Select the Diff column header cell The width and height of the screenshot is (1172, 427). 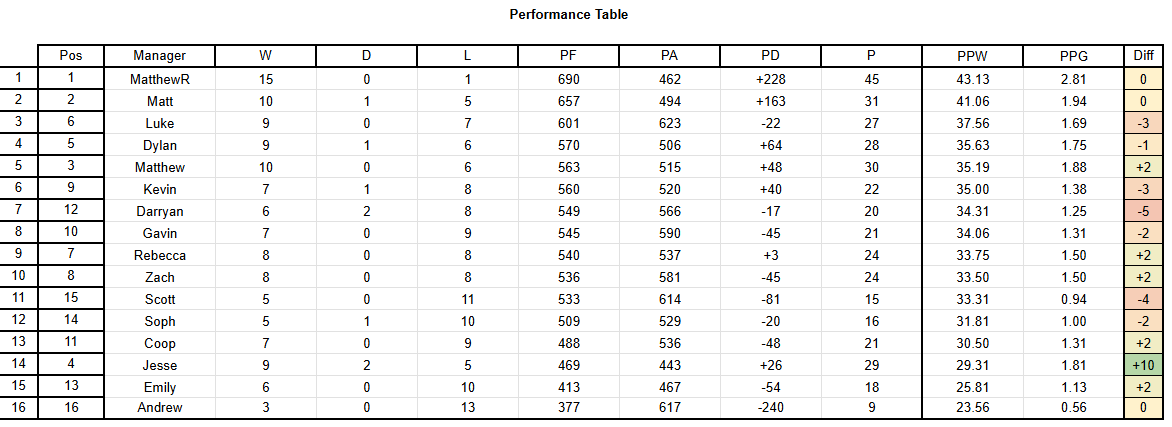pyautogui.click(x=1142, y=56)
